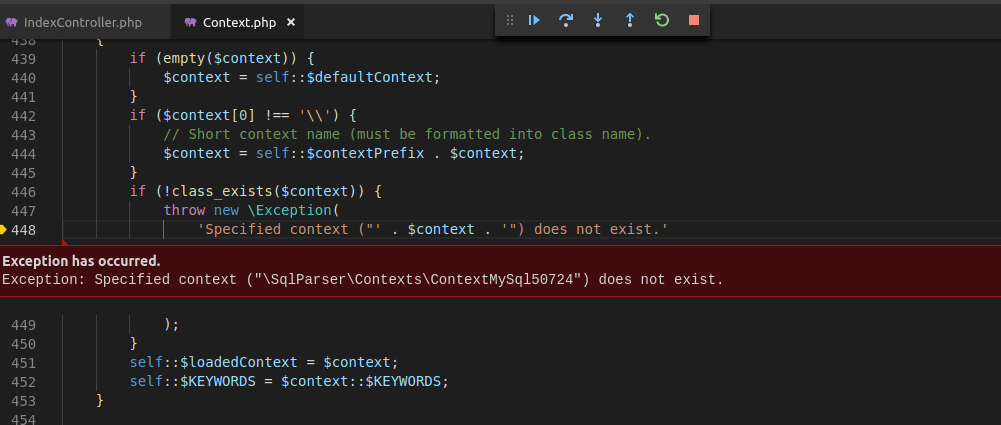Click line number 446 in the gutter
1001x425 pixels.
pos(22,191)
